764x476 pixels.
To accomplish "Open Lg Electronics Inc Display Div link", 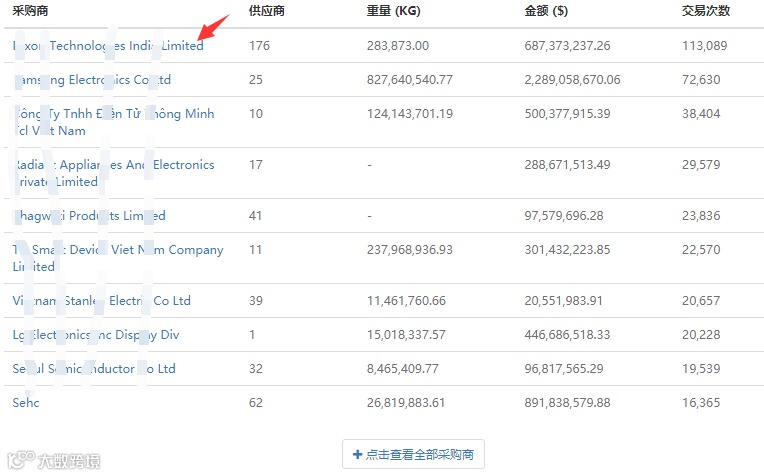I will tap(96, 335).
